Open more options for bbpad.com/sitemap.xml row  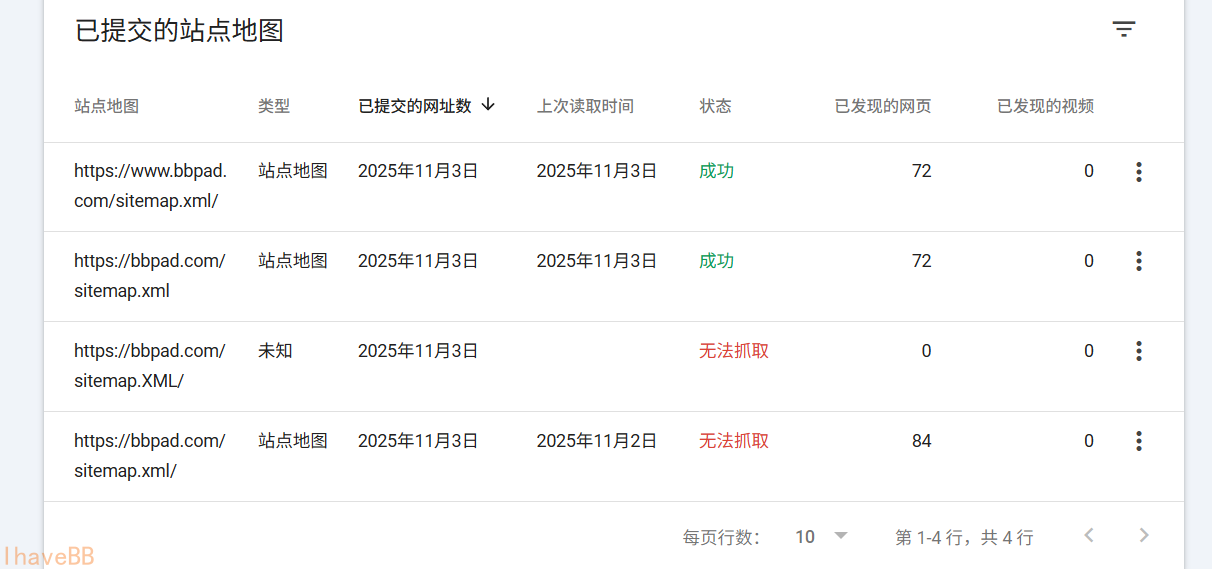[1138, 261]
